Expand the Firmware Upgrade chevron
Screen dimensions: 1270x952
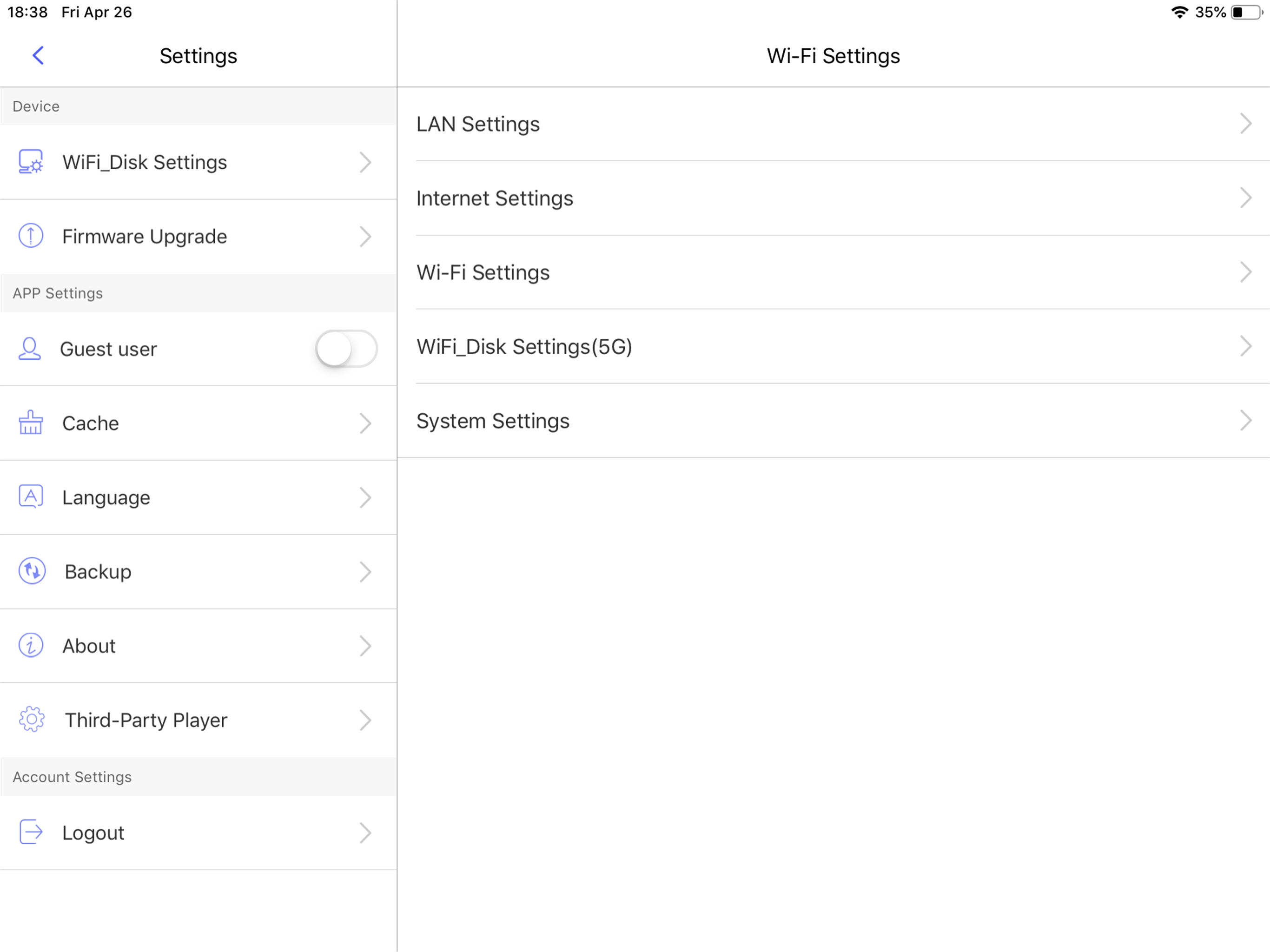click(x=365, y=237)
